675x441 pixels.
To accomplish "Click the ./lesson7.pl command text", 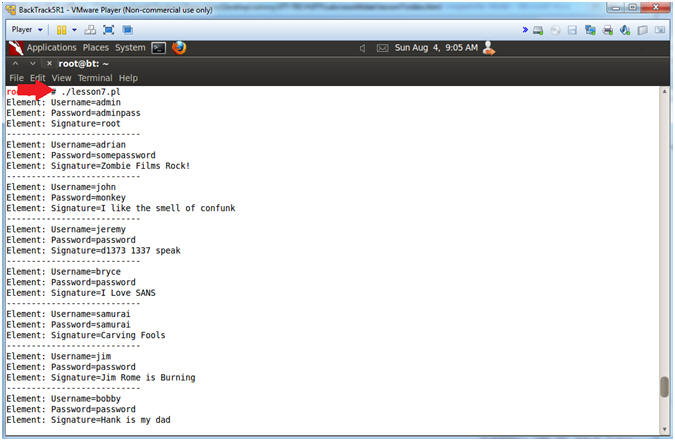I will point(91,92).
